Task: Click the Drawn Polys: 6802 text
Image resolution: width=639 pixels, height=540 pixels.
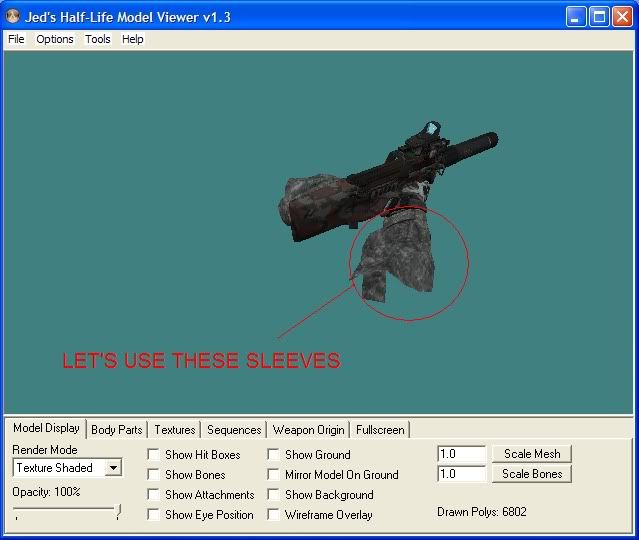Action: (x=482, y=512)
